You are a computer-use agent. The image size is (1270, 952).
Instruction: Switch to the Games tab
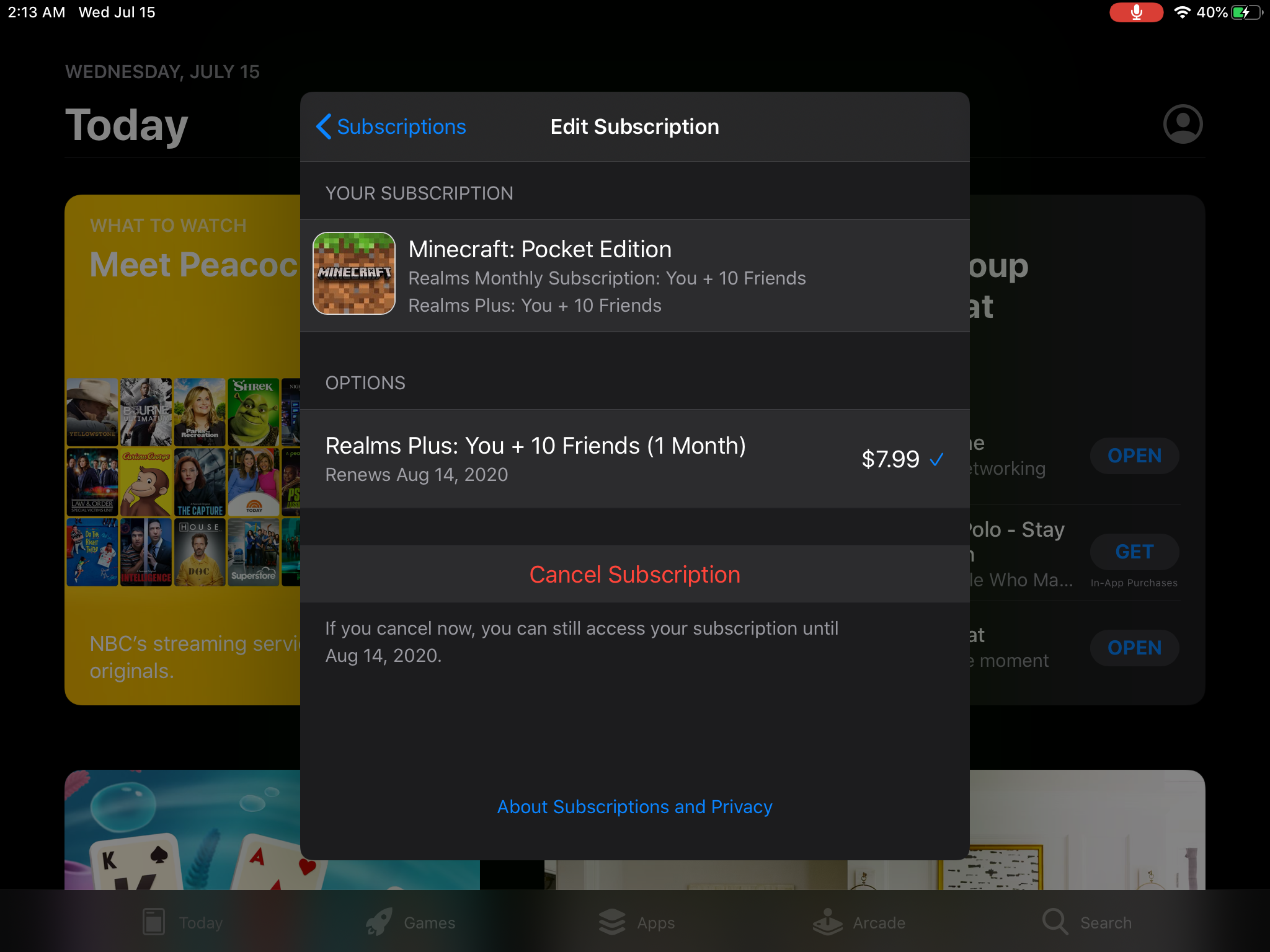tap(411, 922)
